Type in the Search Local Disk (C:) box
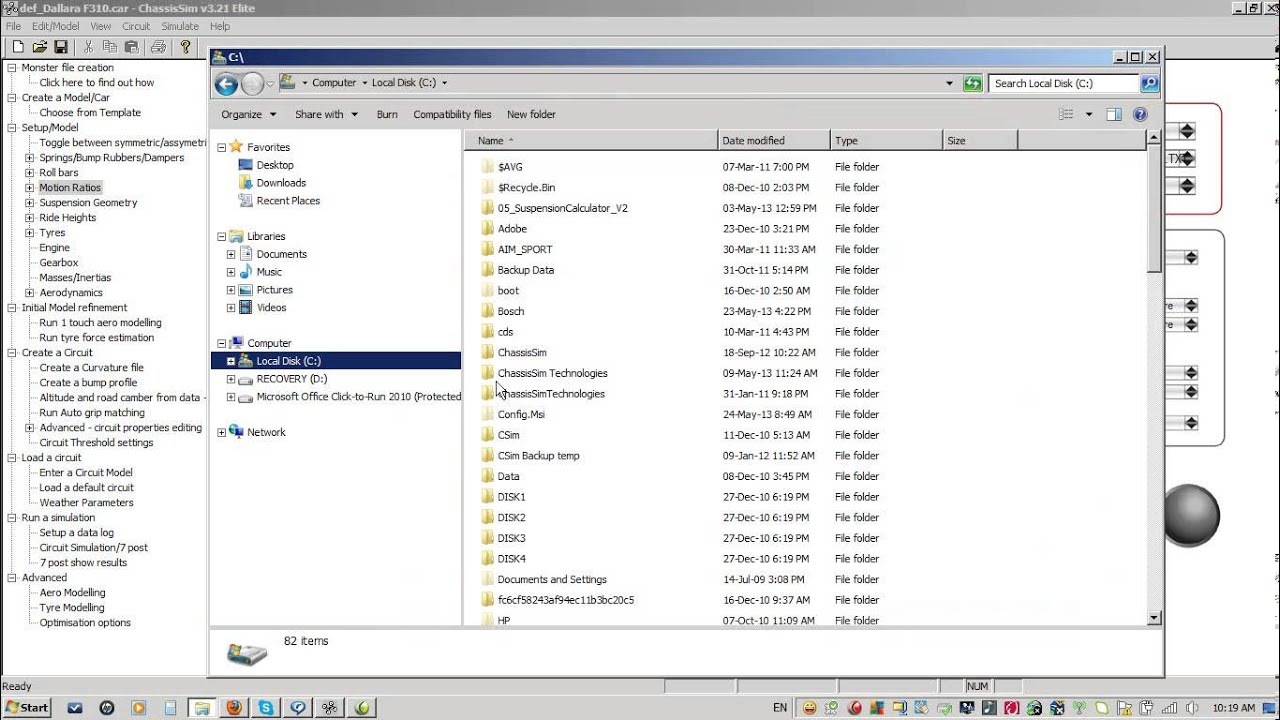This screenshot has height=720, width=1280. 1064,83
